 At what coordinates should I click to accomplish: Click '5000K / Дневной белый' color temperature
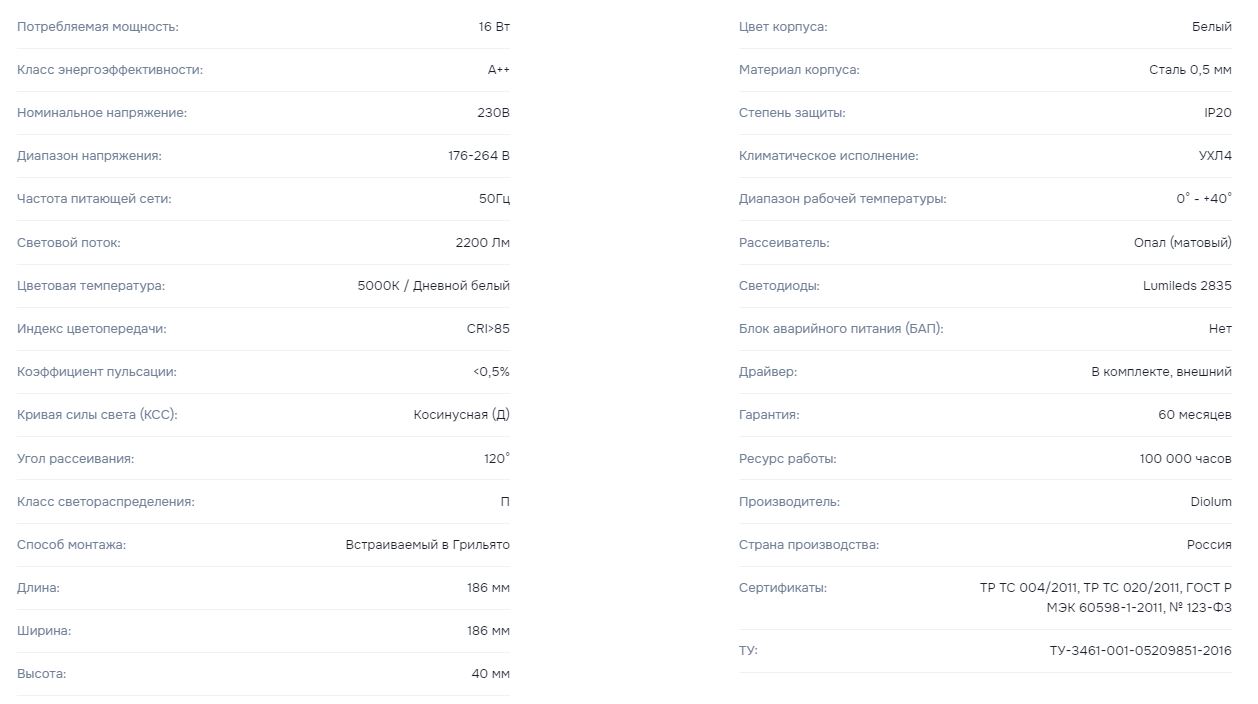[433, 286]
